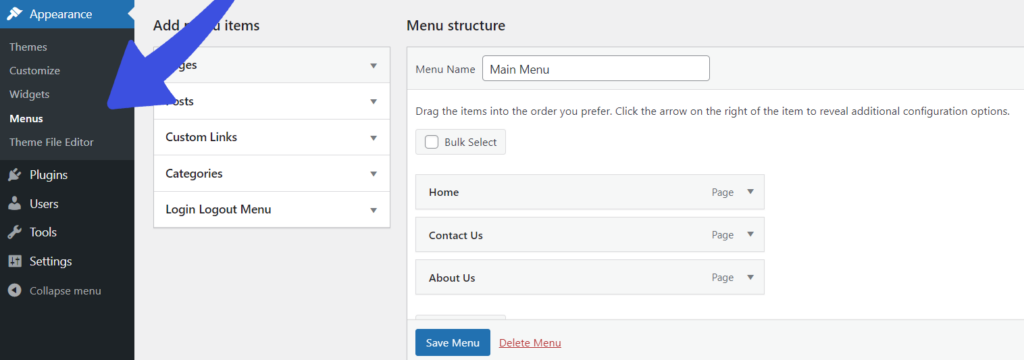Expand the Custom Links panel arrow
Image resolution: width=1024 pixels, height=360 pixels.
point(374,138)
